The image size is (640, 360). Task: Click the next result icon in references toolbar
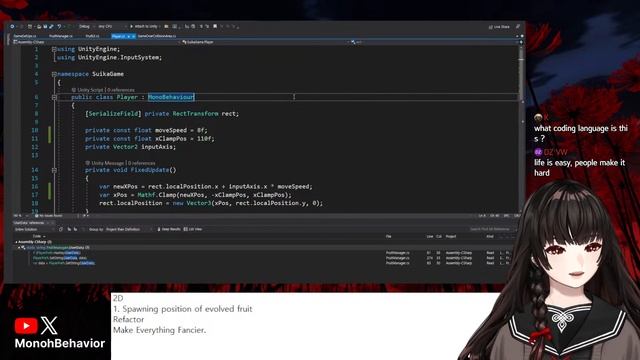[x=75, y=229]
